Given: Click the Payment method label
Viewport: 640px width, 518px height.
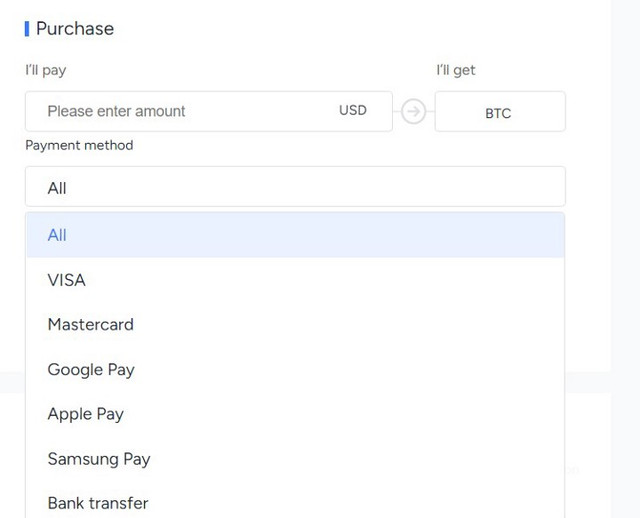Looking at the screenshot, I should click(x=79, y=145).
